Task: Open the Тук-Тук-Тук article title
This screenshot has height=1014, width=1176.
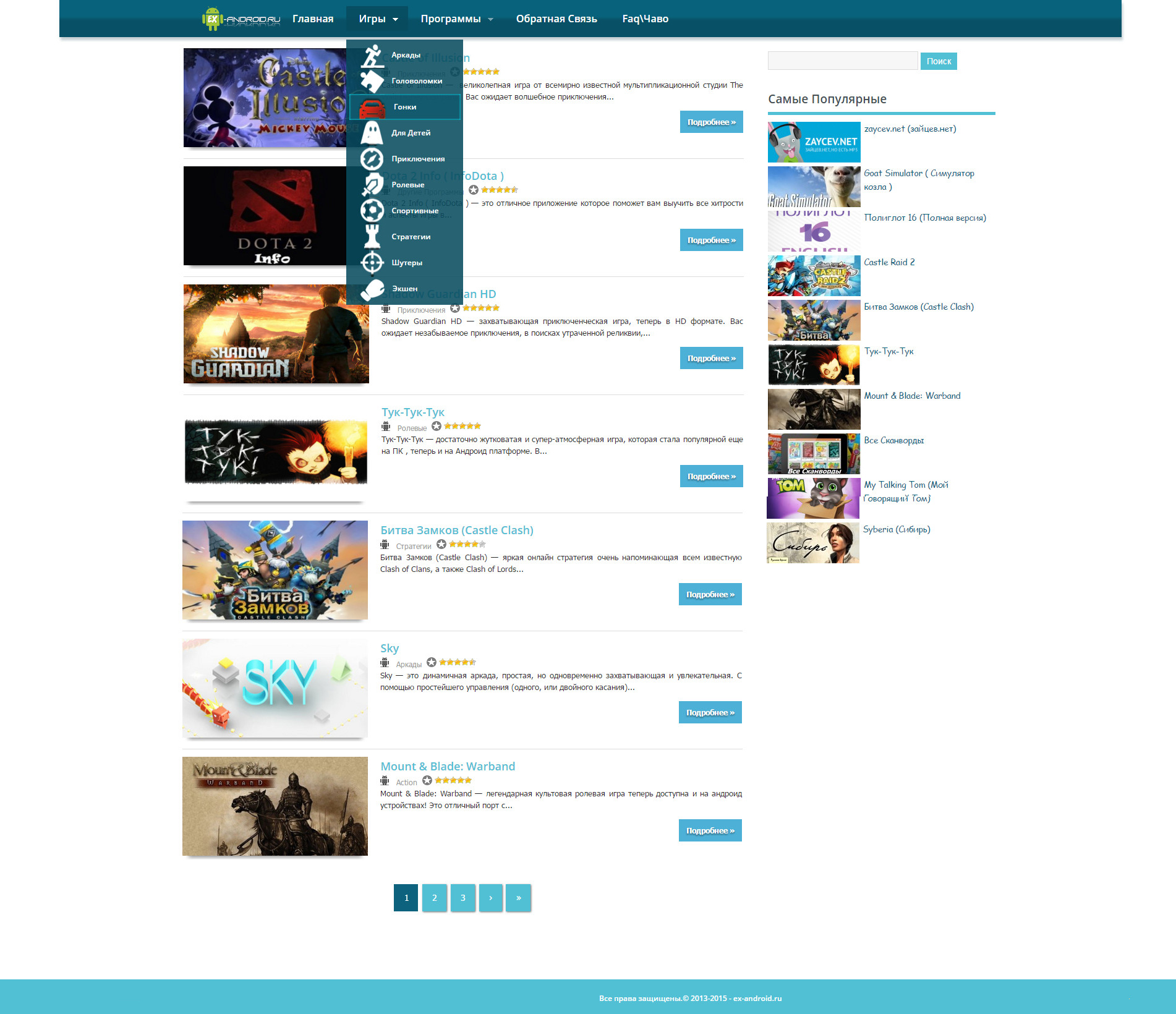Action: pyautogui.click(x=413, y=412)
